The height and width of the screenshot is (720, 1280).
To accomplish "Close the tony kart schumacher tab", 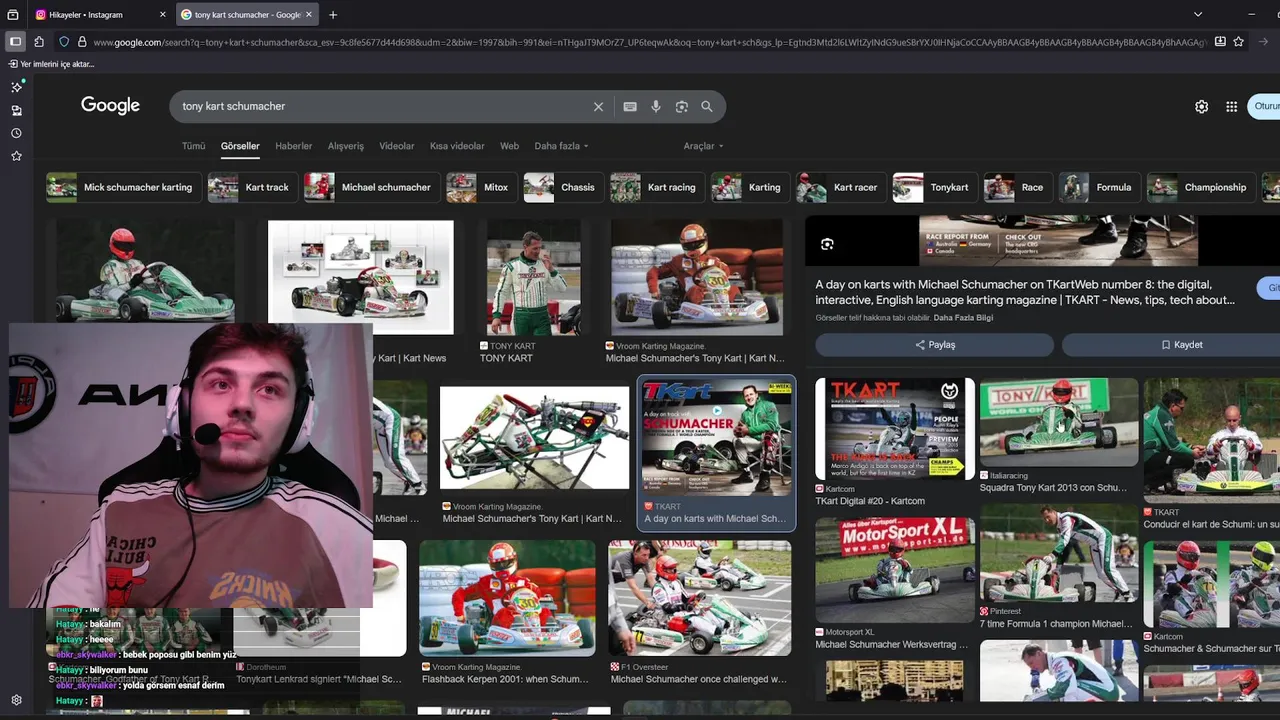I will 309,15.
